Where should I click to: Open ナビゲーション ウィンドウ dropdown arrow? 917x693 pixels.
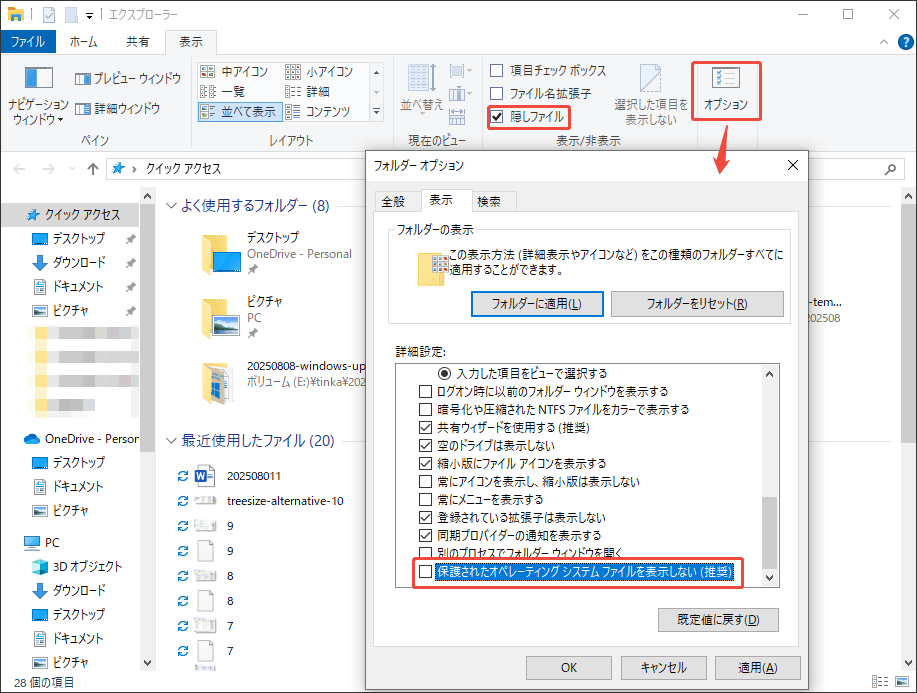[60, 120]
